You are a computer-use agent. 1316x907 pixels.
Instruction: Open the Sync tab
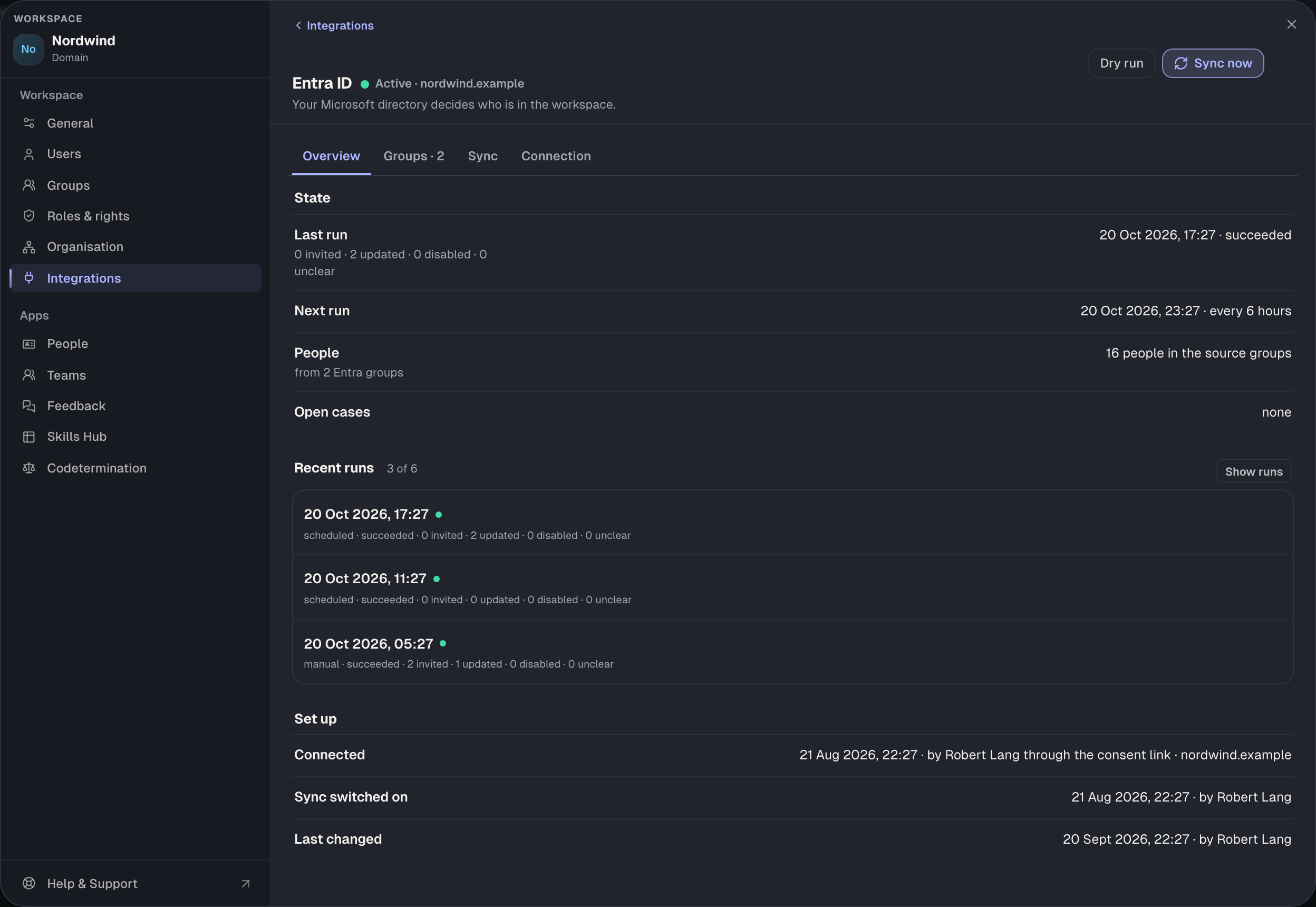click(x=482, y=156)
